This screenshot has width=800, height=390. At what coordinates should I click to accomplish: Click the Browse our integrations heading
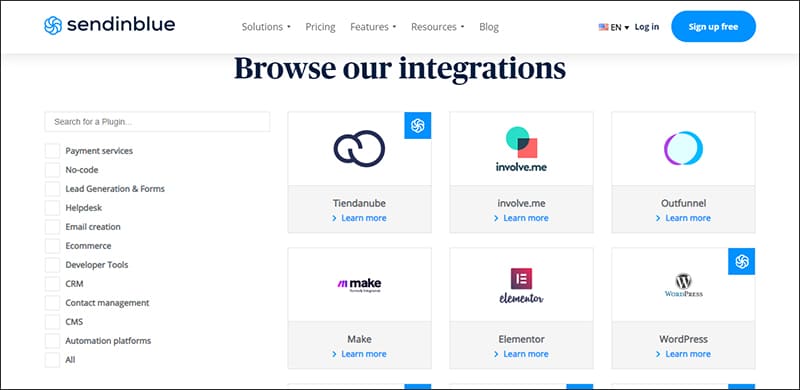pos(400,68)
